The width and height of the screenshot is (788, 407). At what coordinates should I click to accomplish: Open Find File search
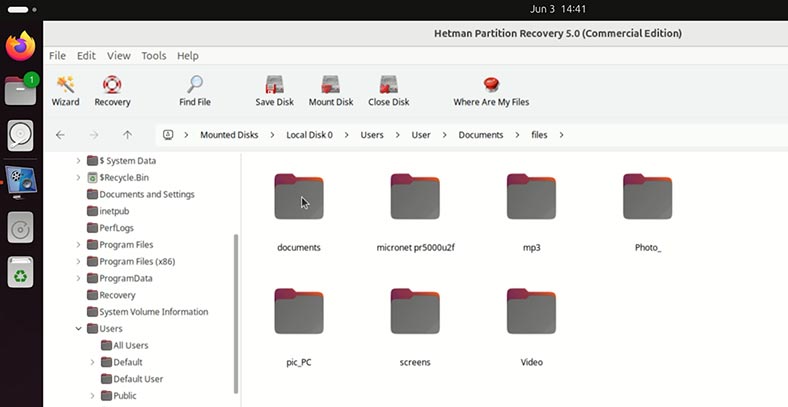pos(194,91)
